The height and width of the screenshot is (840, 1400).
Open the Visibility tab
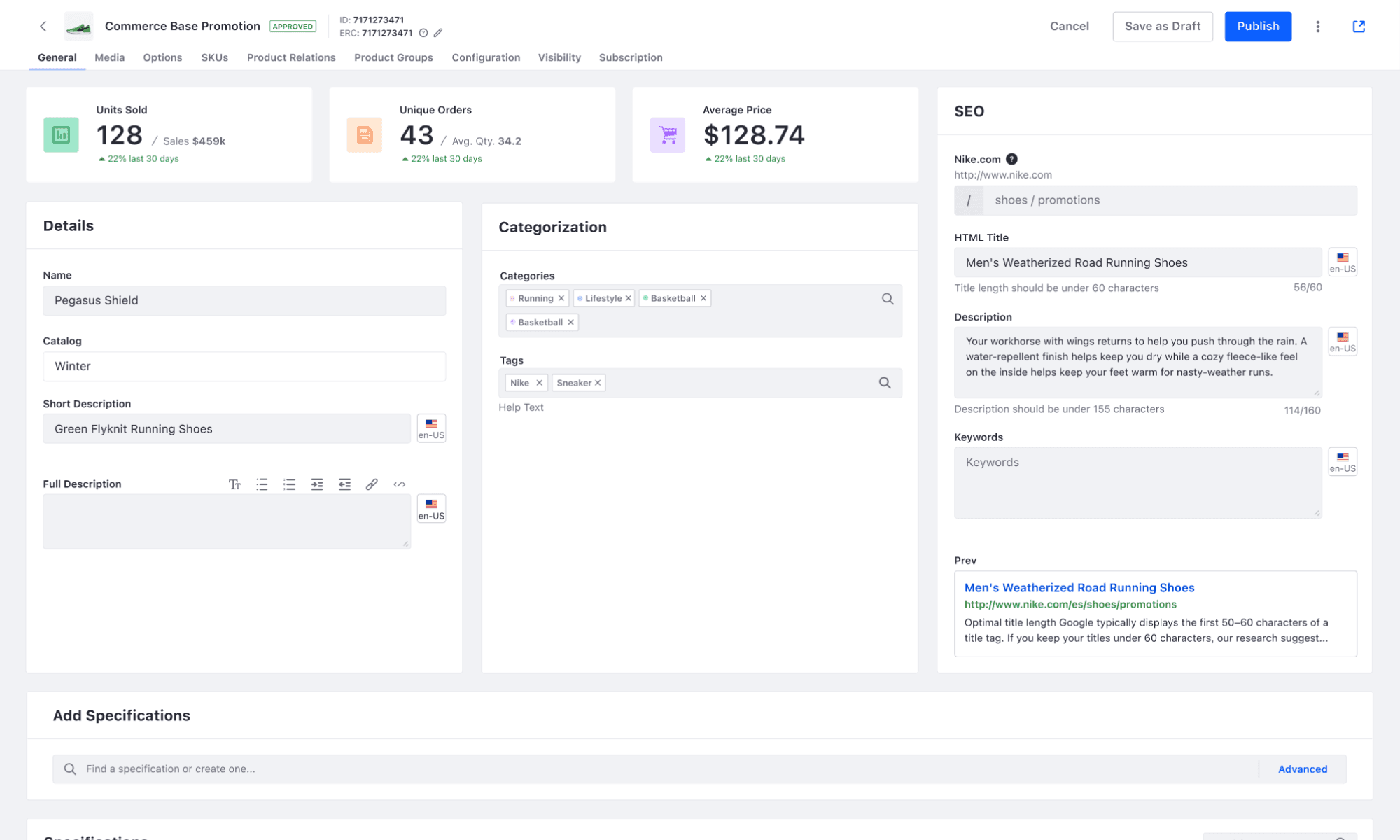pyautogui.click(x=559, y=57)
